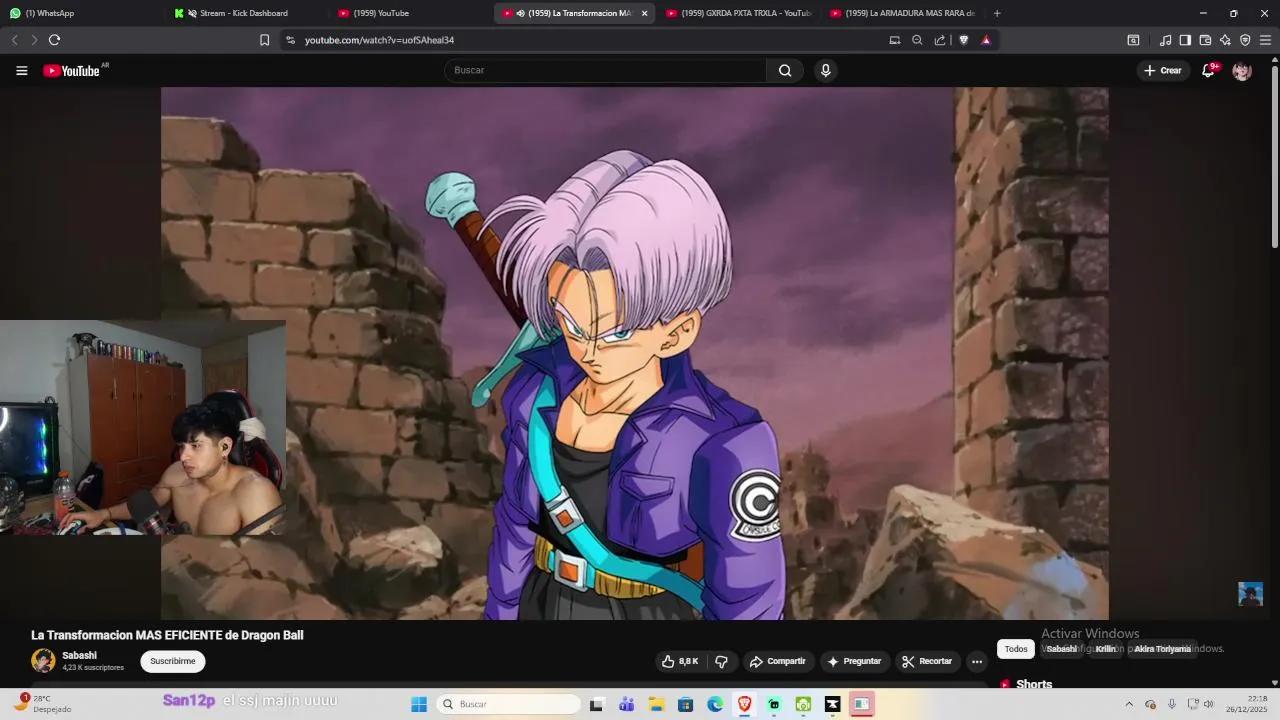Select the Sabashi filter chip
This screenshot has height=720, width=1280.
(1061, 649)
